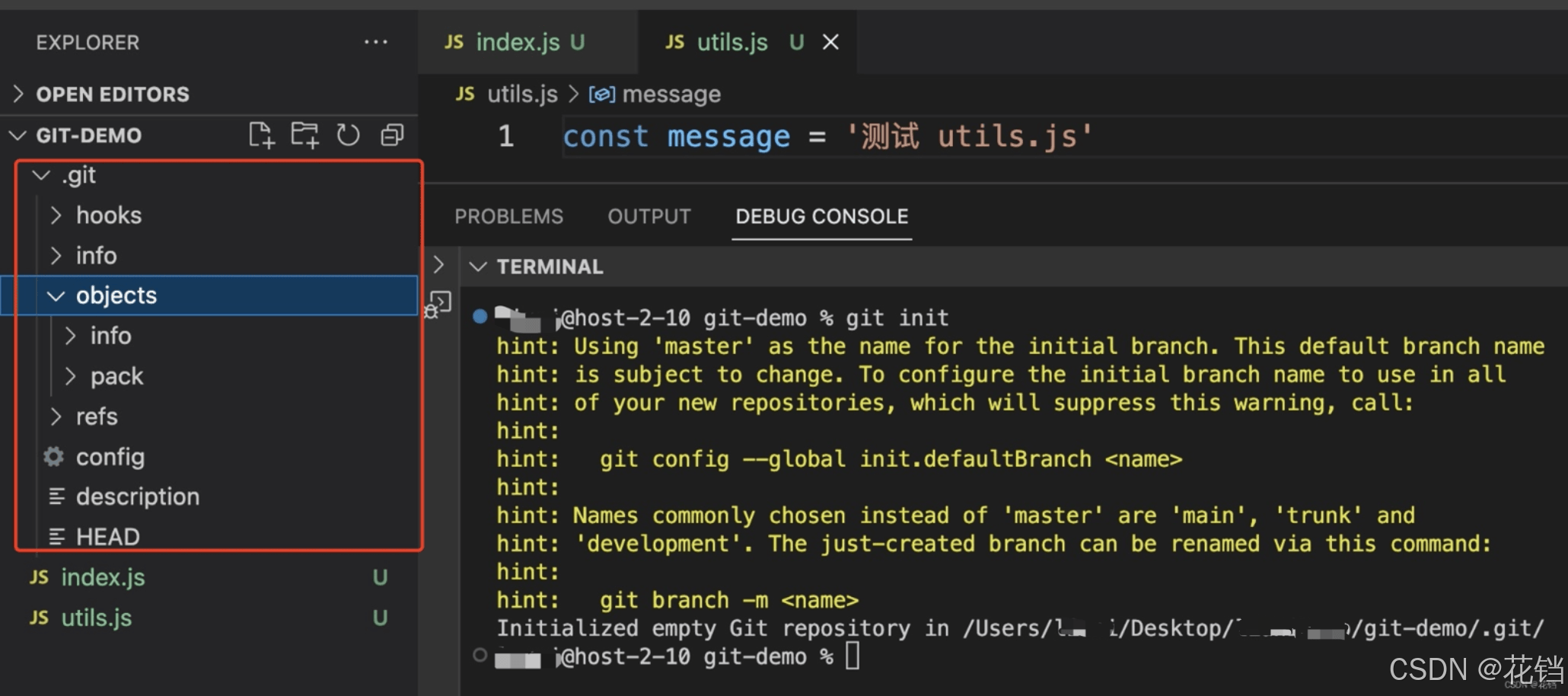Viewport: 1568px width, 696px height.
Task: Click the U status badge beside utils.js in tree
Action: (380, 618)
